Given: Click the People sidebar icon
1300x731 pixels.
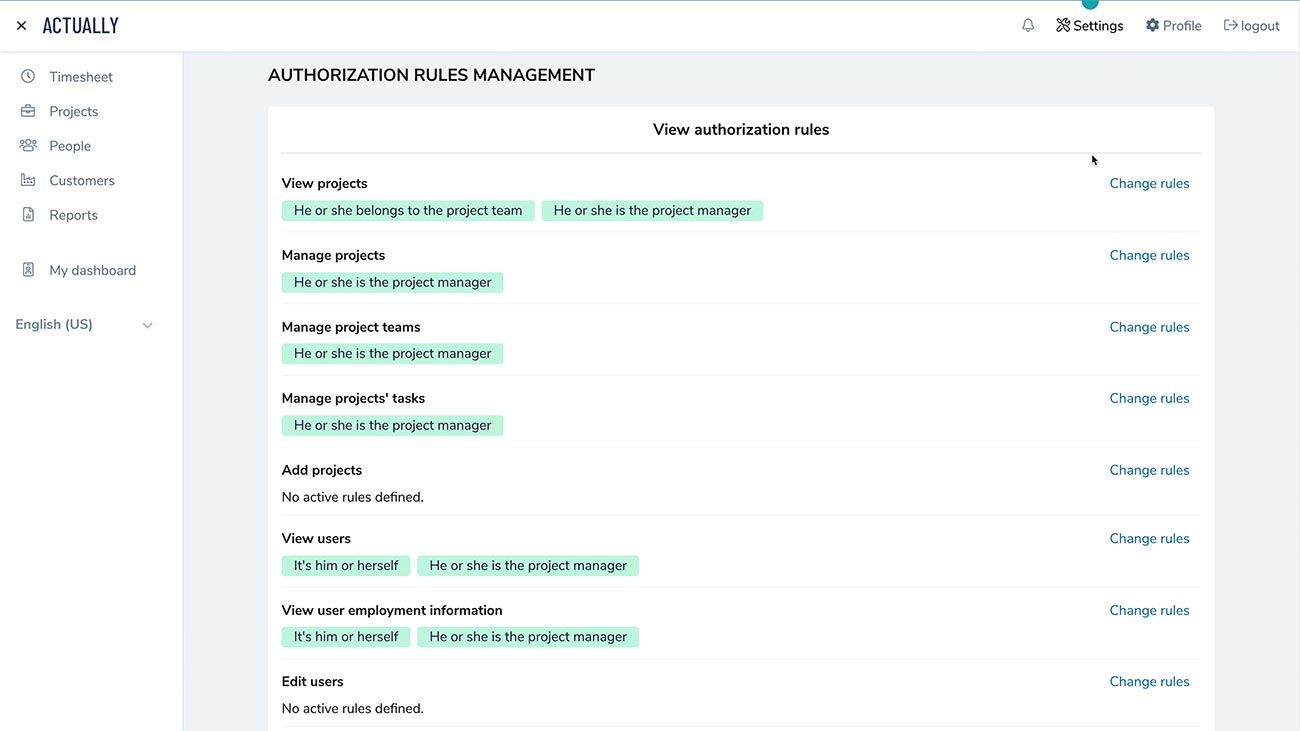Looking at the screenshot, I should pos(28,145).
